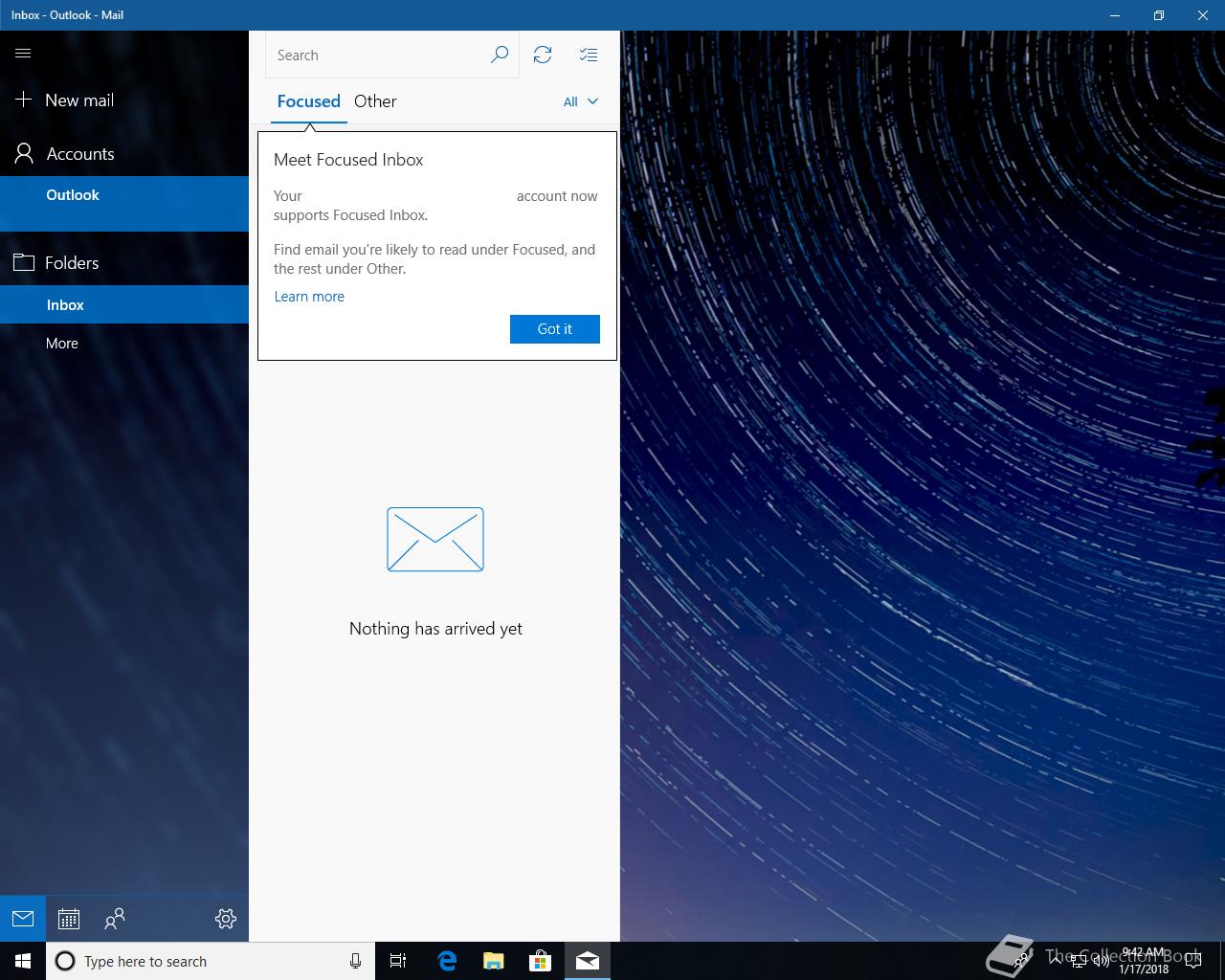Open the Folders list
1225x980 pixels.
point(124,262)
